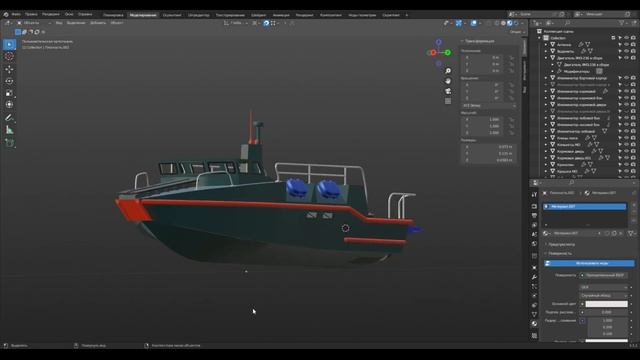Toggle viewport overlays button
Viewport: 640px width, 360px height.
(473, 23)
